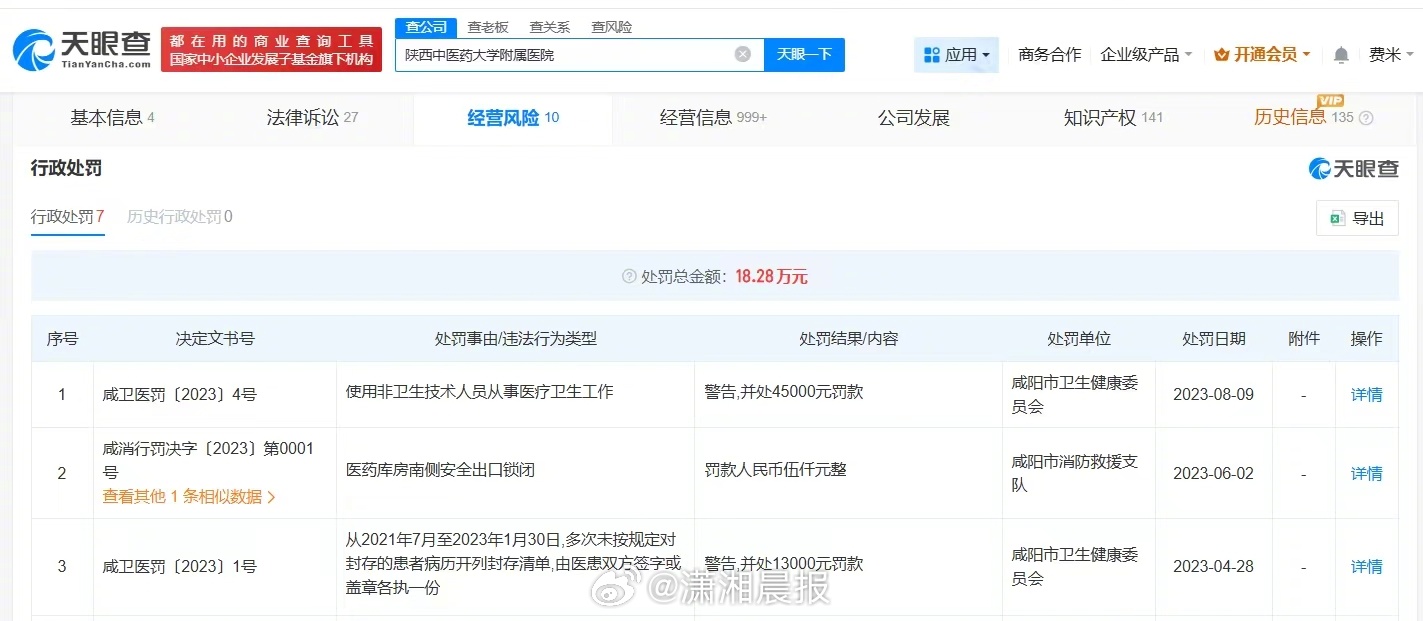Click the 天眼查 logo in the 行政处罚 section header
1423x621 pixels.
coord(1355,168)
